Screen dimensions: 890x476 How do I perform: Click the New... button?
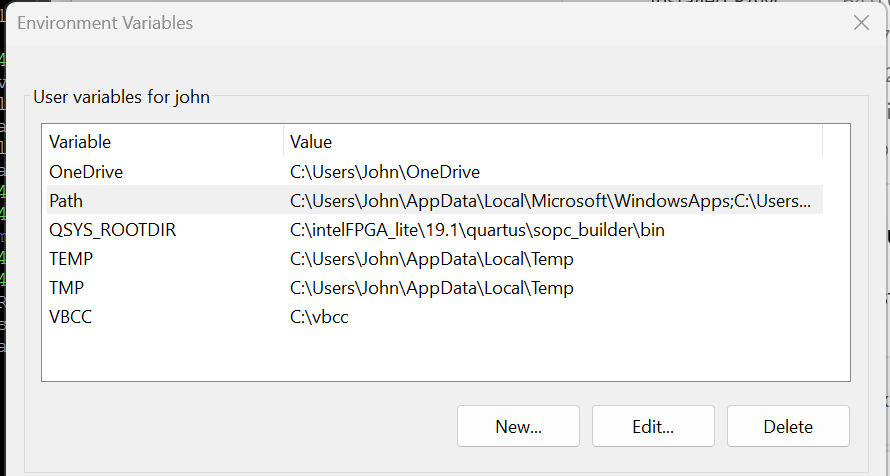point(518,426)
